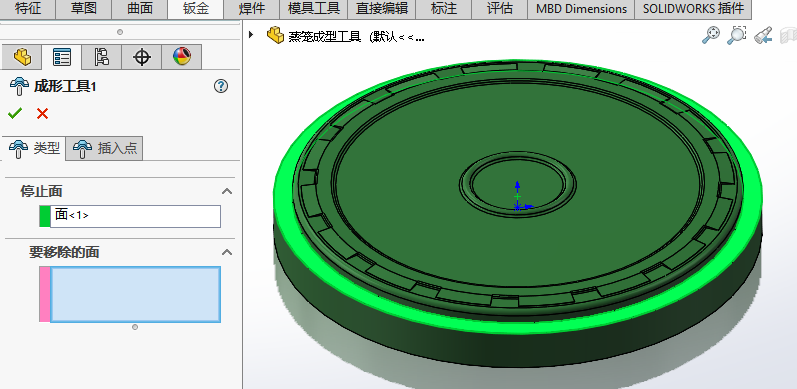Click the 成形工具1 feature icon in header
Viewport: 797px width, 389px height.
(x=19, y=86)
